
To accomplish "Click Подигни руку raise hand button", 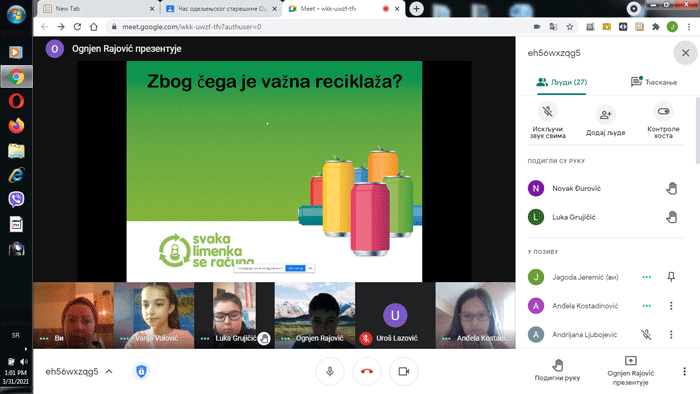I will click(x=557, y=370).
